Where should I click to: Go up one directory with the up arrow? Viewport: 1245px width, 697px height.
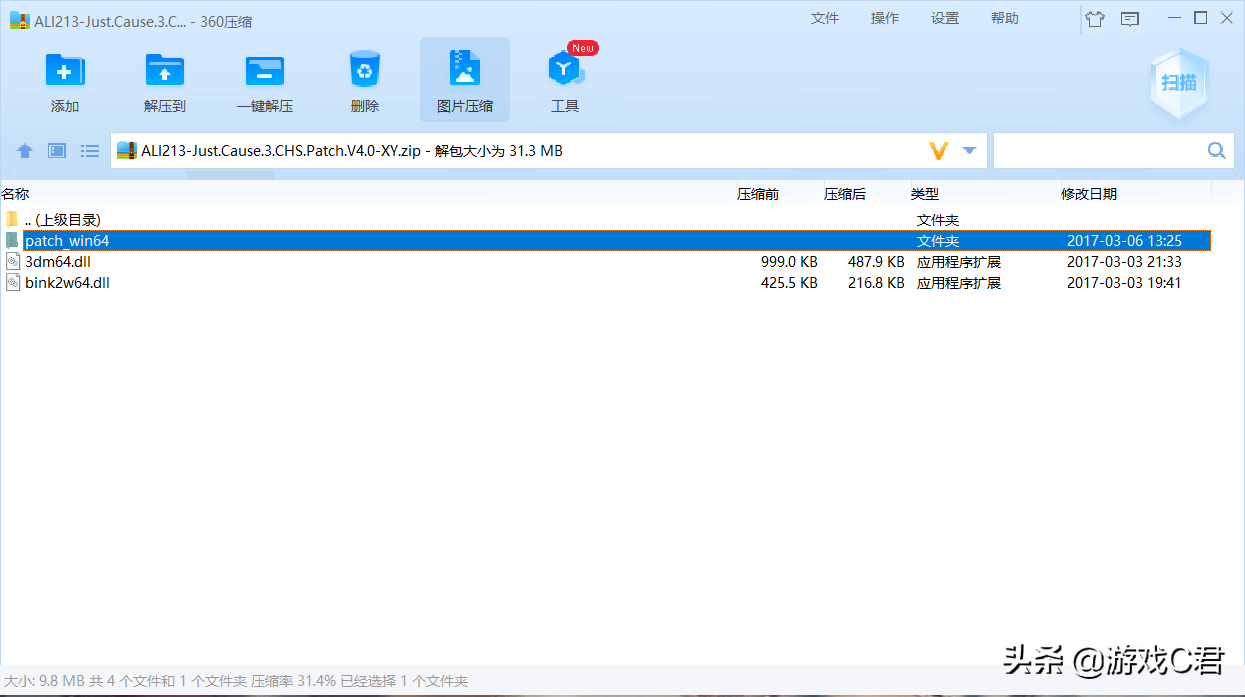tap(25, 151)
